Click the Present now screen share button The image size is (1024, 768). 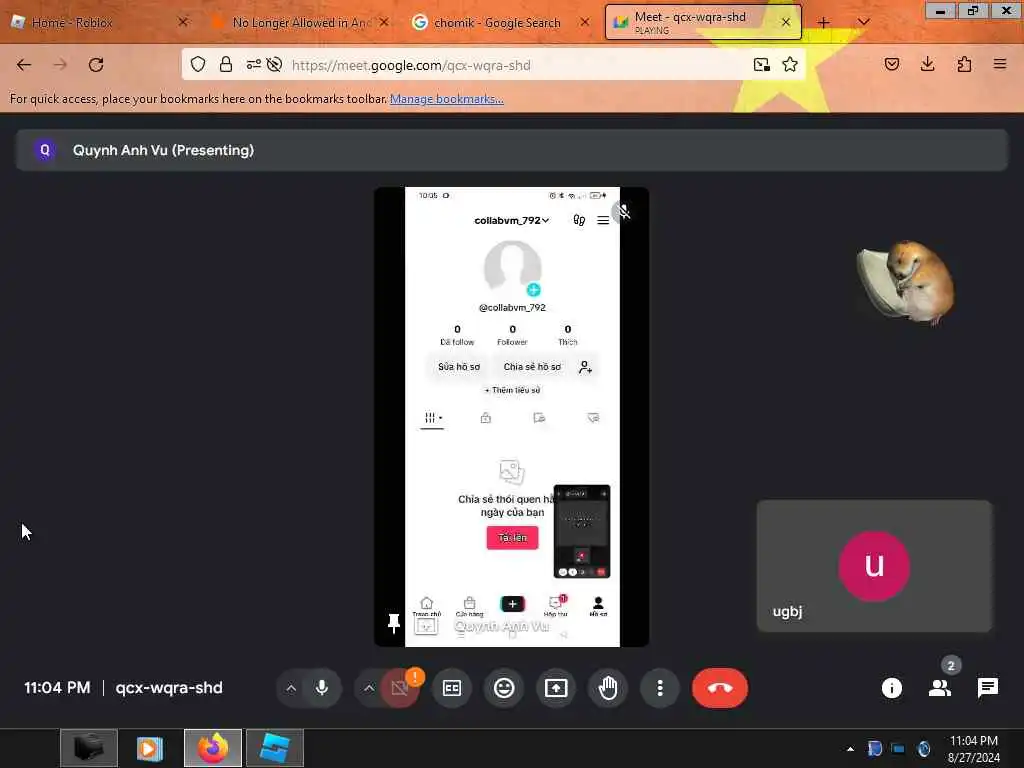[x=556, y=688]
